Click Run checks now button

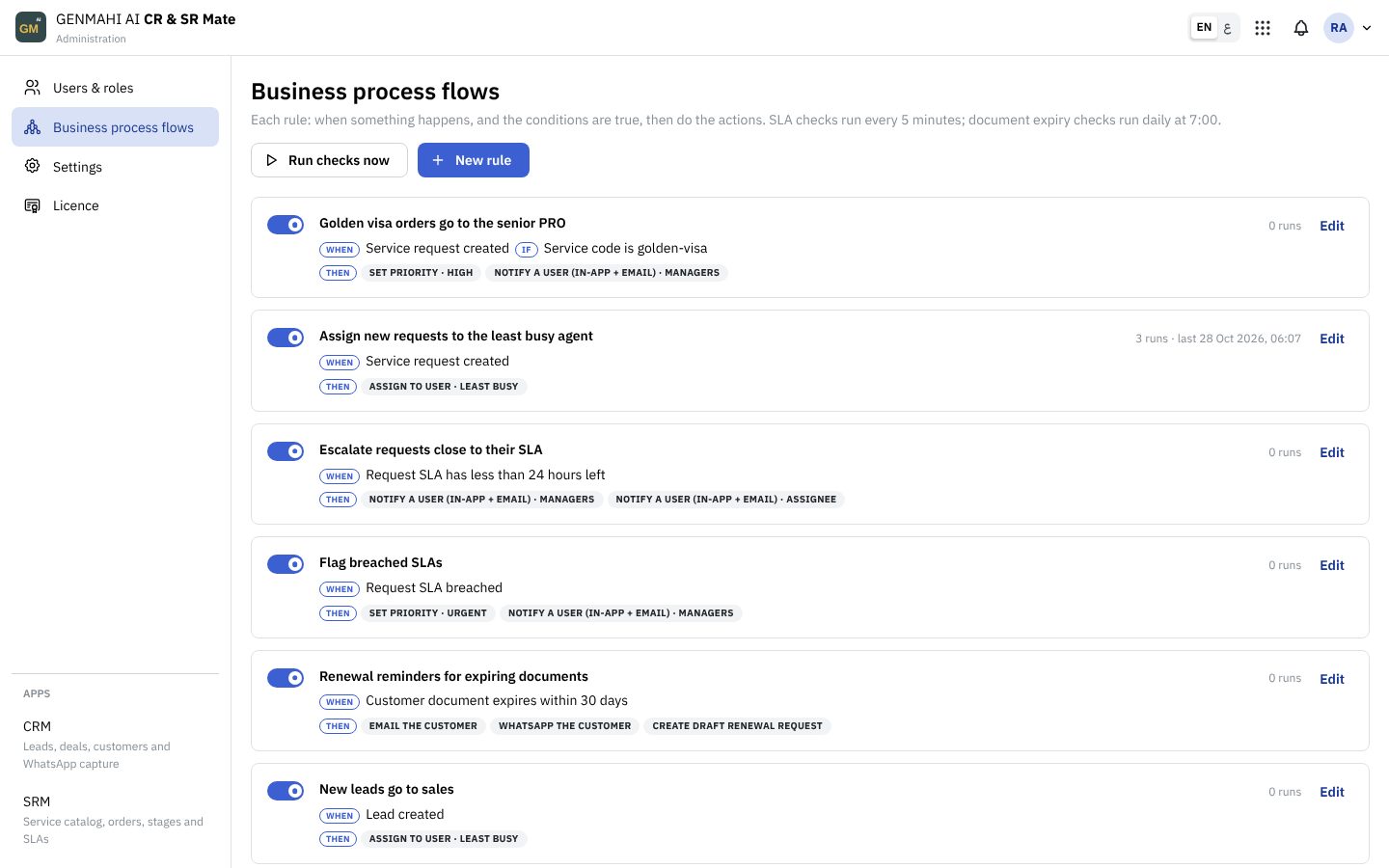click(x=329, y=160)
